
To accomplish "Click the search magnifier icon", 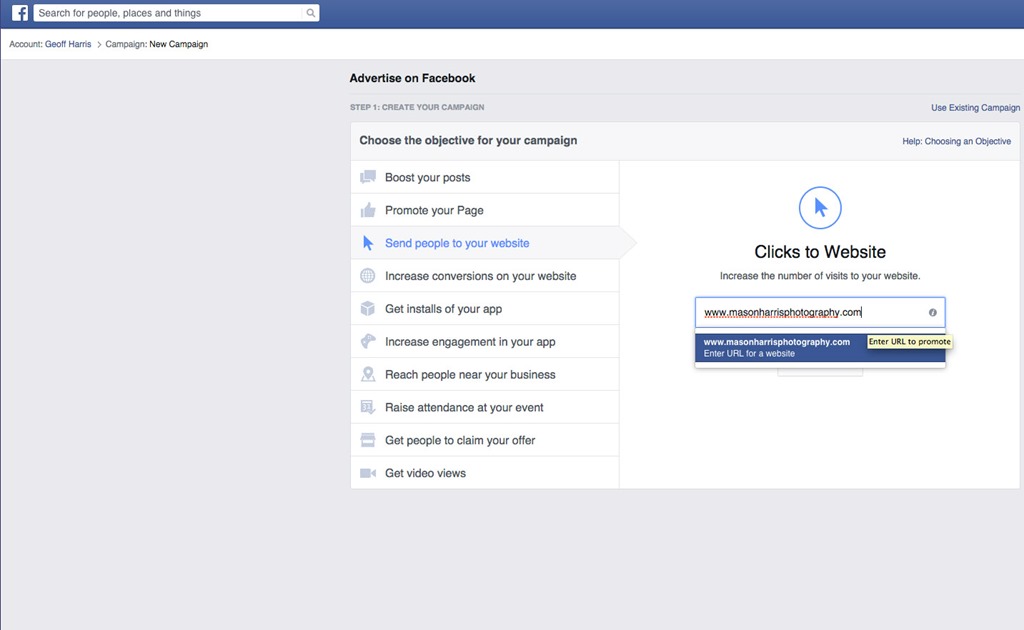I will [x=311, y=14].
